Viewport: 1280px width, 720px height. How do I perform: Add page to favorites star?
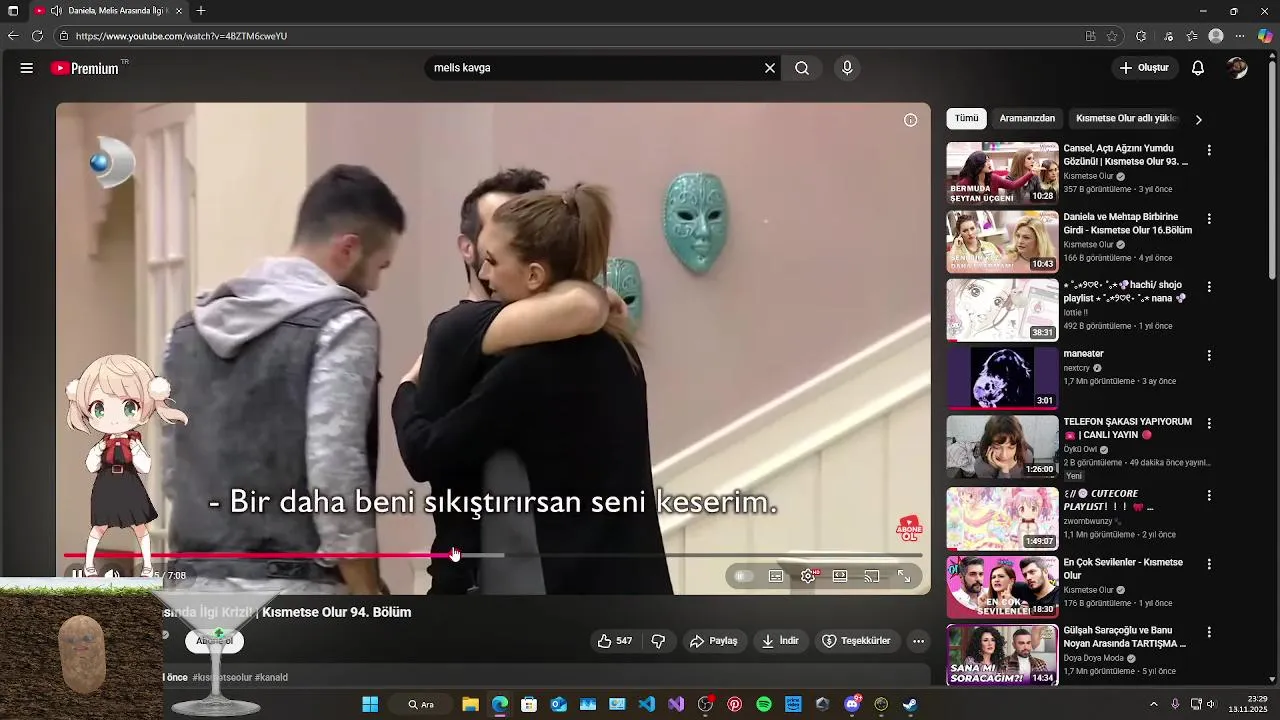pyautogui.click(x=1112, y=36)
